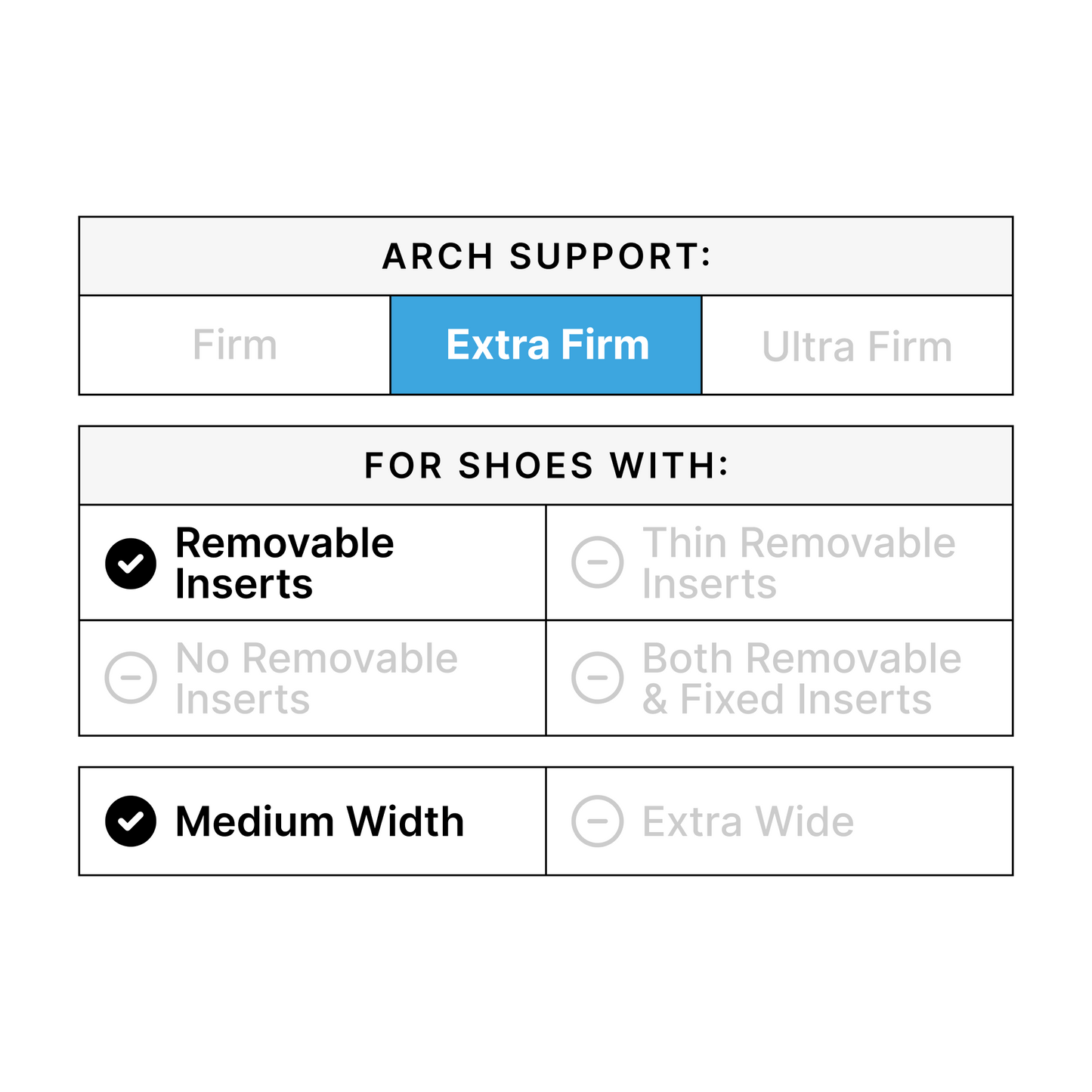Select the Firm arch support option

234,345
